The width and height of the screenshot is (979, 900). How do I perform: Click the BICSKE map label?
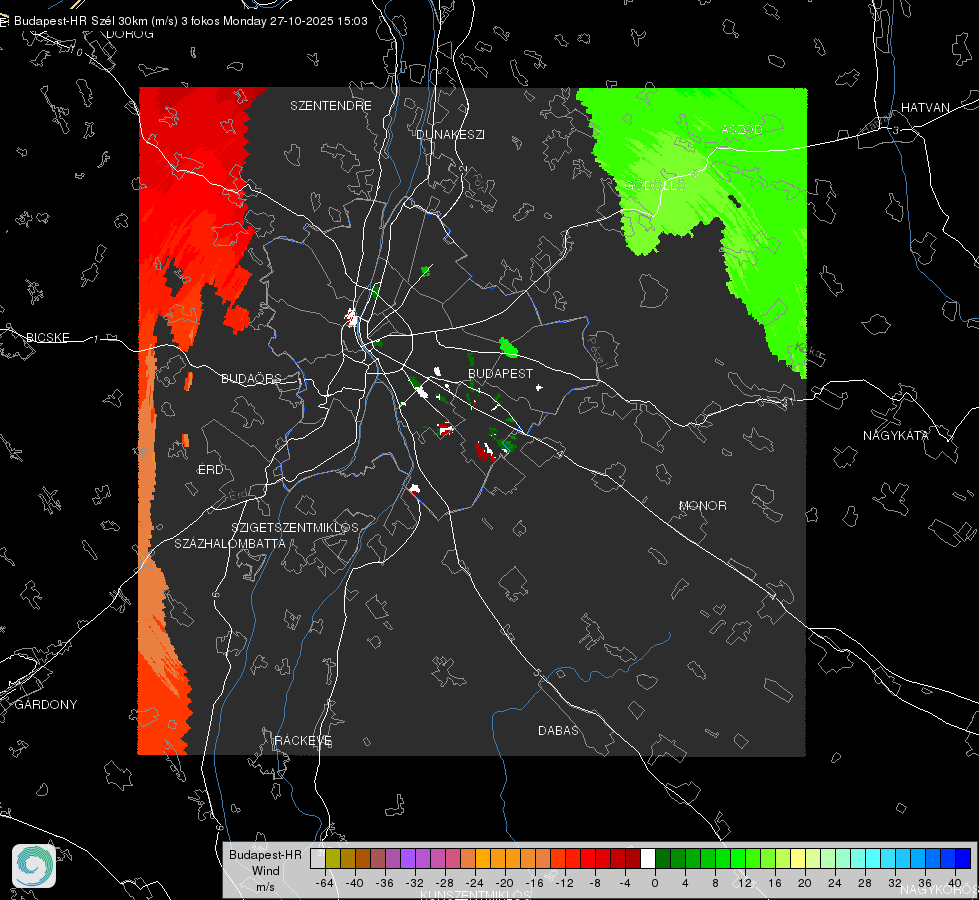click(47, 337)
